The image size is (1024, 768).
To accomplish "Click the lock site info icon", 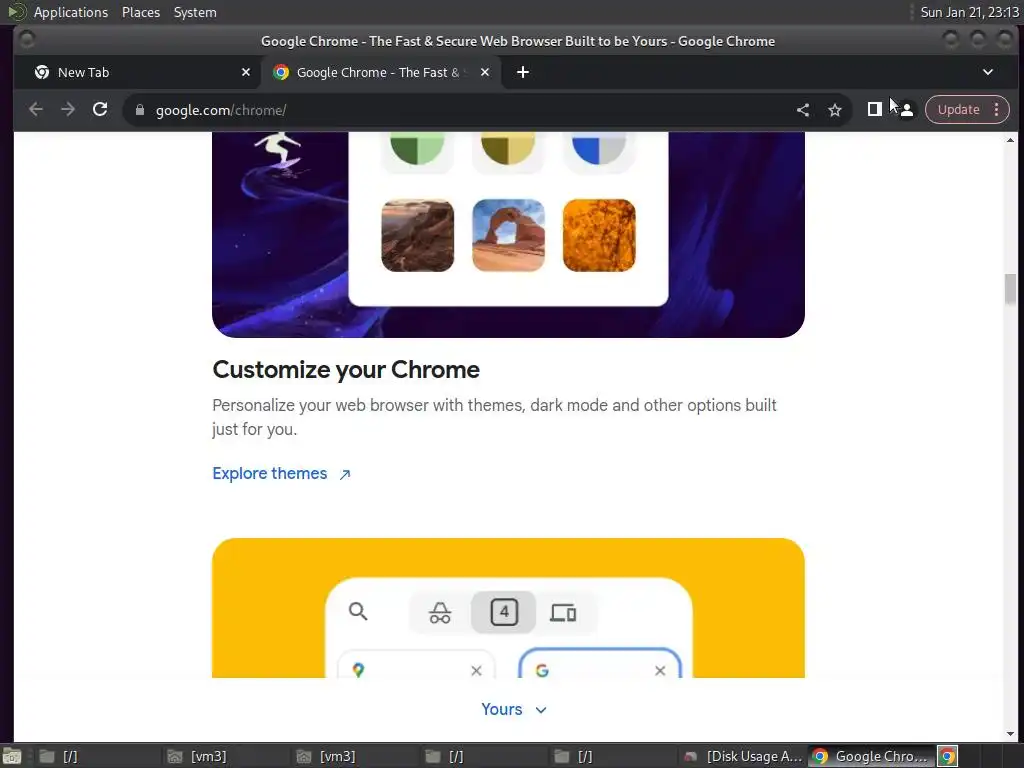I will [140, 110].
